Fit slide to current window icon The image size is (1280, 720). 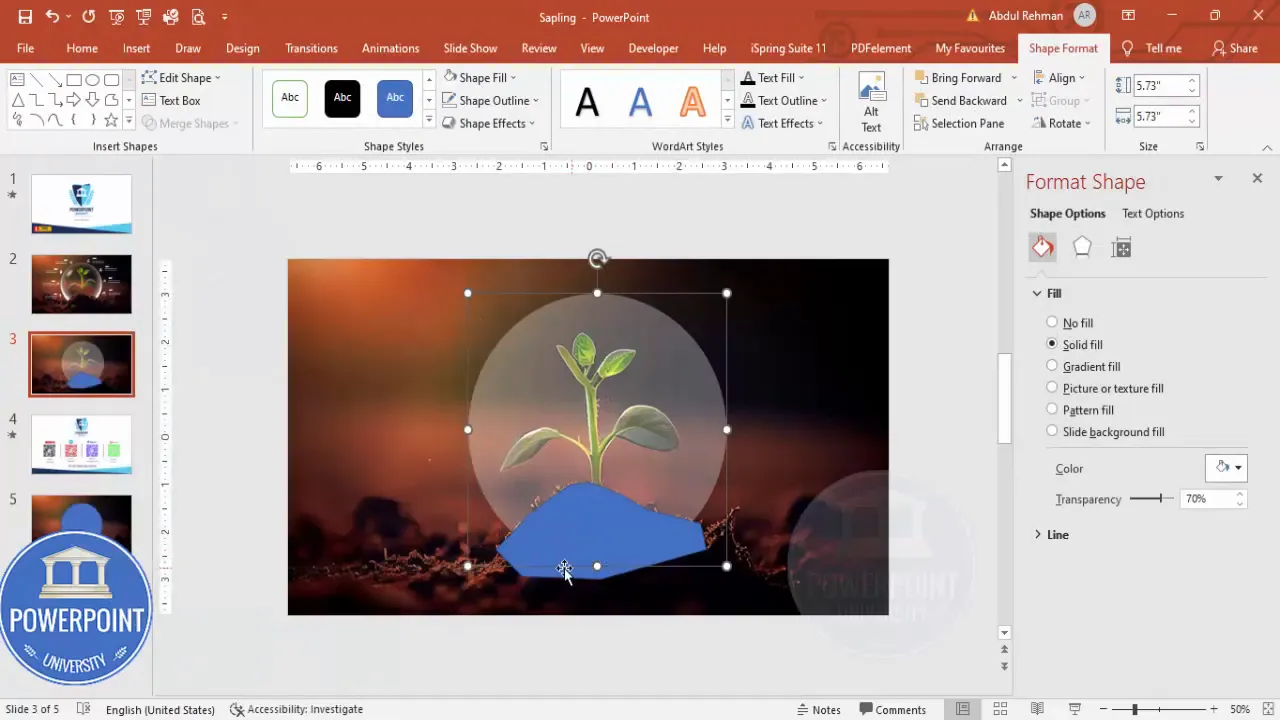(1266, 709)
